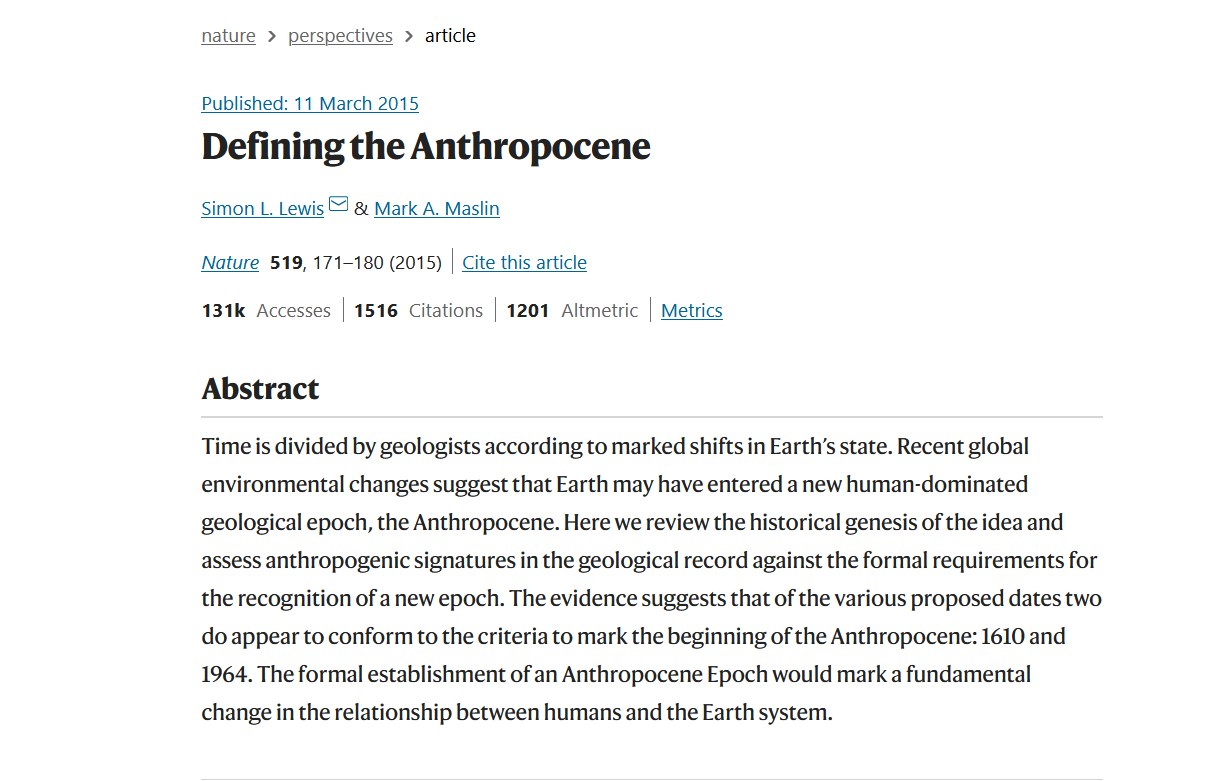Go to the nature breadcrumb link
Screen dimensions: 1222x781
(228, 36)
